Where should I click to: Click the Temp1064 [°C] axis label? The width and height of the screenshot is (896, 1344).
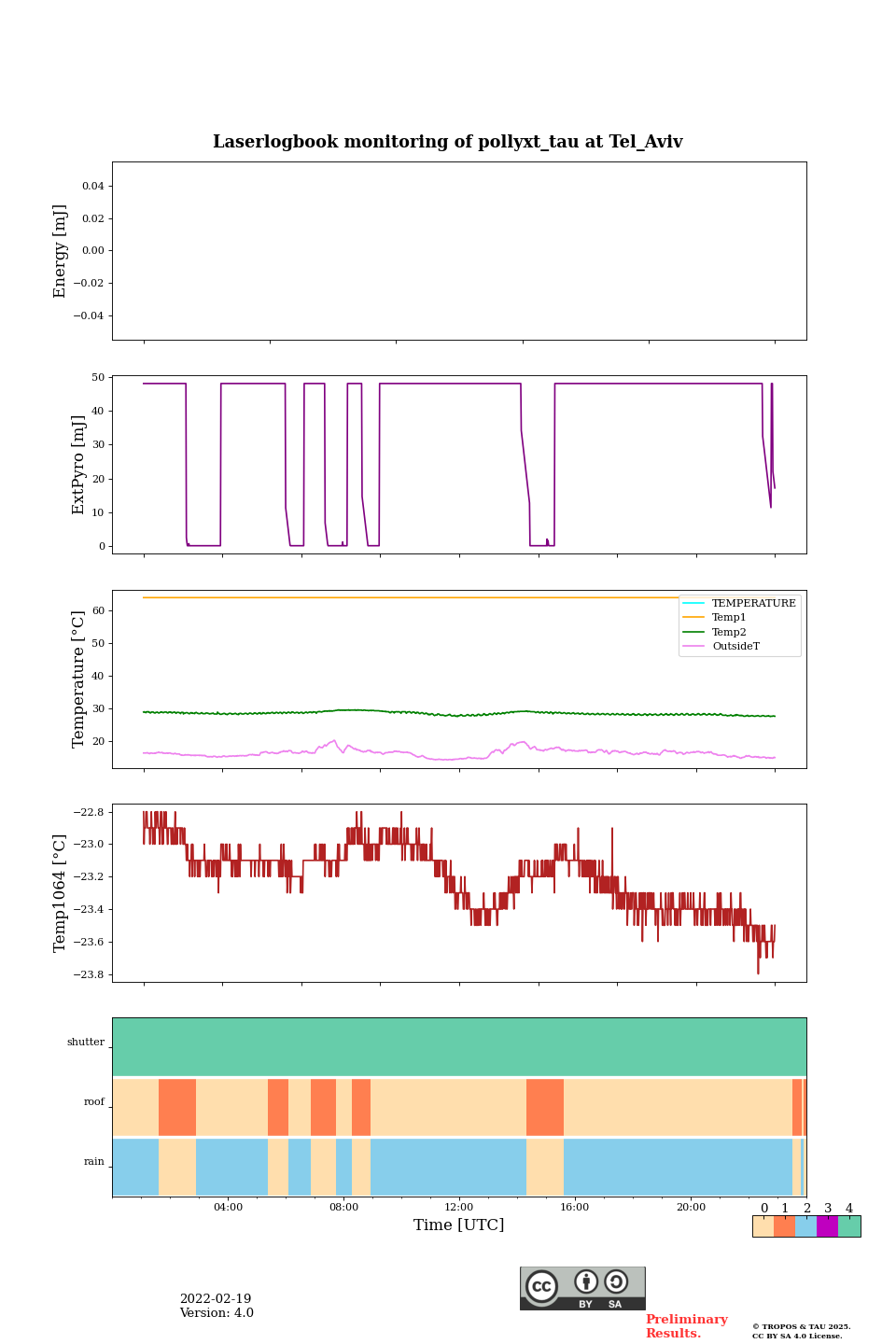pos(61,893)
